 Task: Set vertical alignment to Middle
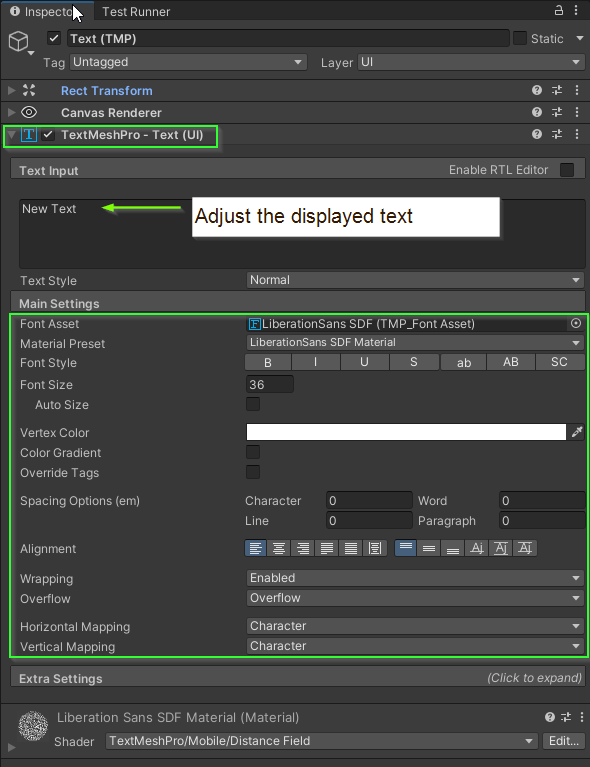pyautogui.click(x=429, y=548)
